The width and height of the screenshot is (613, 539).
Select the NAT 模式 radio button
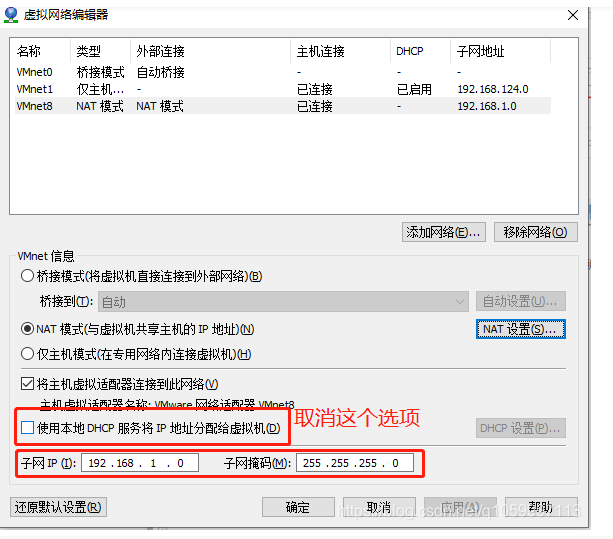pos(27,329)
